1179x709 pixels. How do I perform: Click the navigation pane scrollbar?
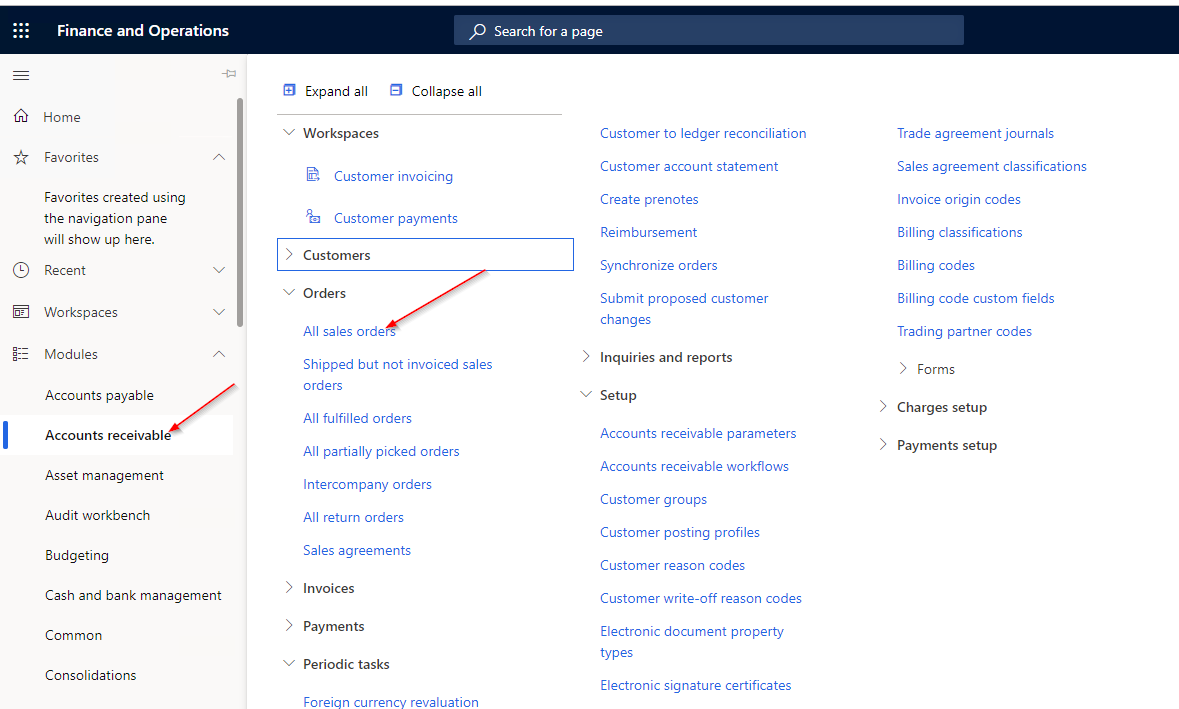[x=240, y=210]
